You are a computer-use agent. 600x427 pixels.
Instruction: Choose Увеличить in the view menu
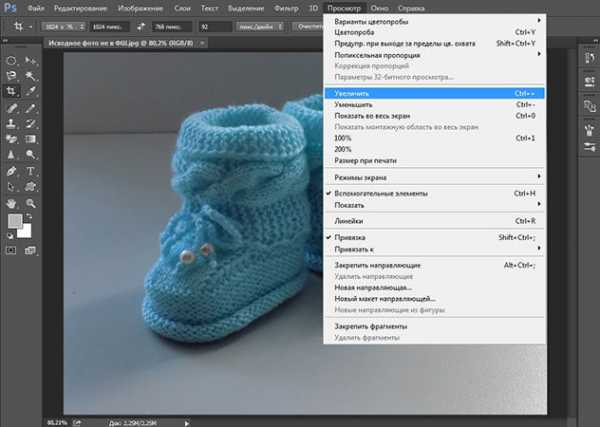pyautogui.click(x=352, y=92)
